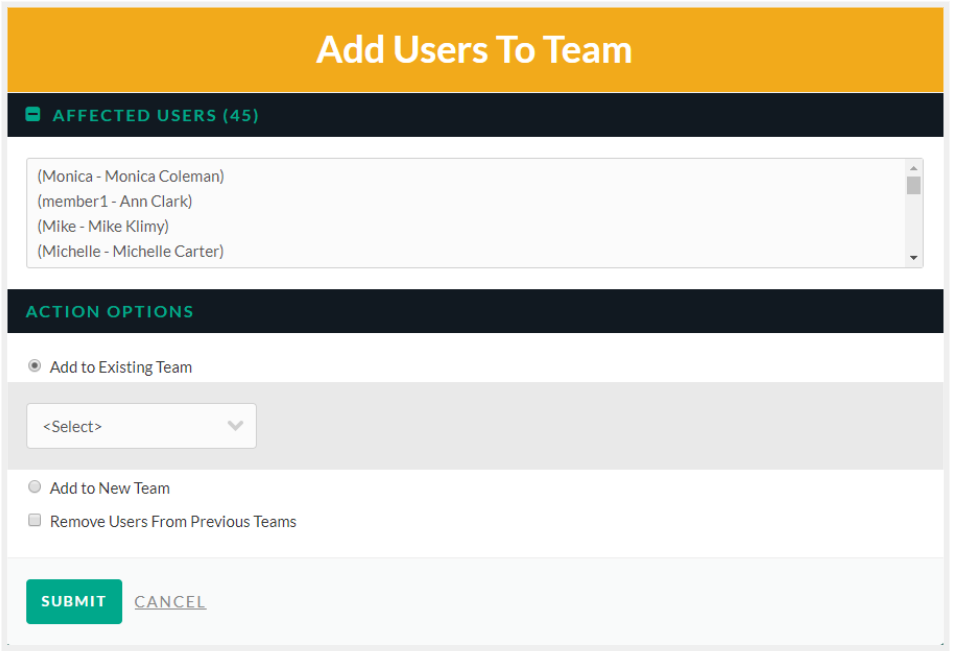Select the Add to Existing Team radio button
The image size is (953, 654).
(x=35, y=366)
